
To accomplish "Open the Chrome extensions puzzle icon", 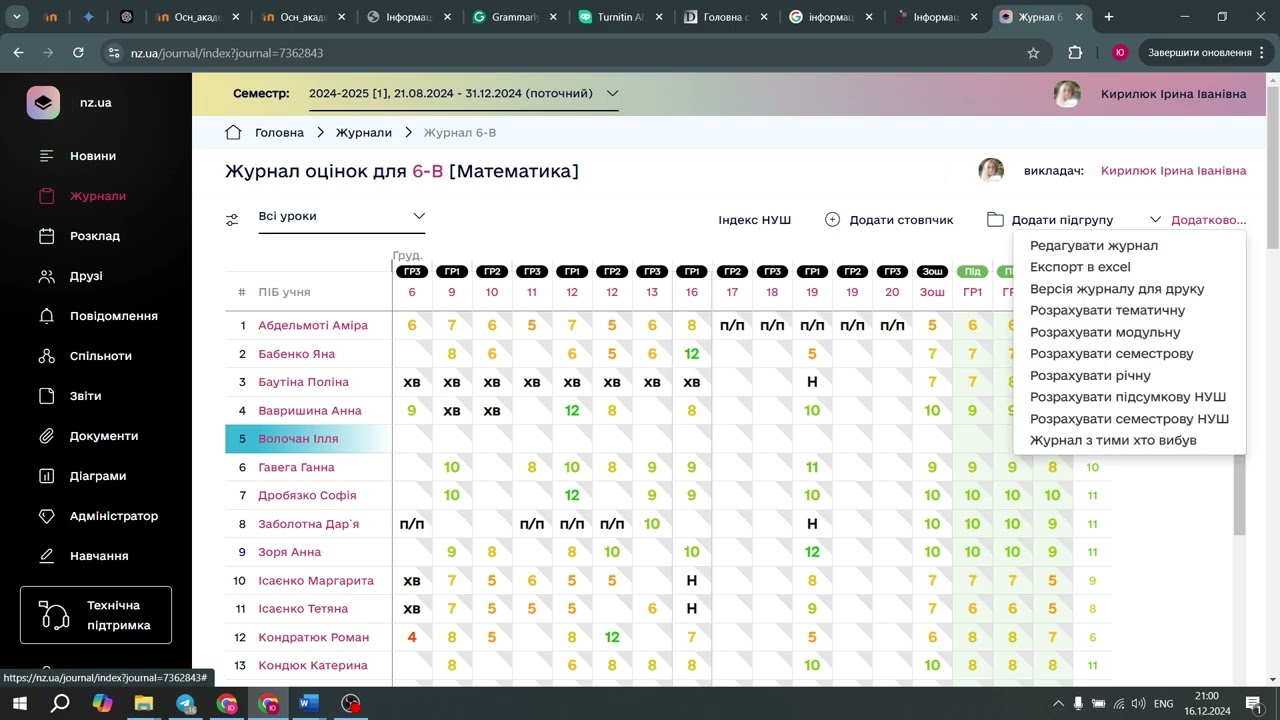I will (x=1075, y=53).
